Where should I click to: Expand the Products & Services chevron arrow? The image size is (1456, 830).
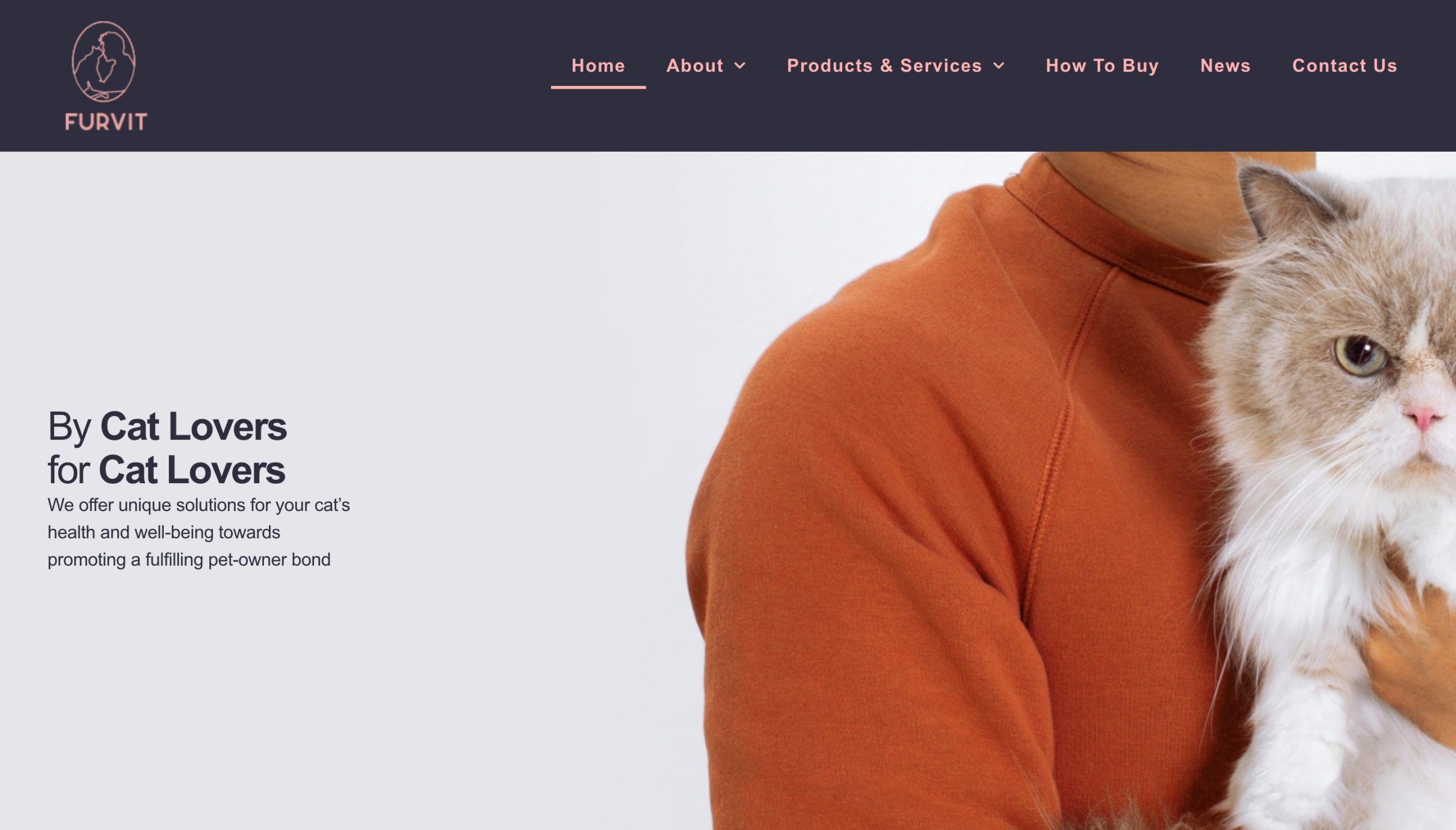coord(999,65)
